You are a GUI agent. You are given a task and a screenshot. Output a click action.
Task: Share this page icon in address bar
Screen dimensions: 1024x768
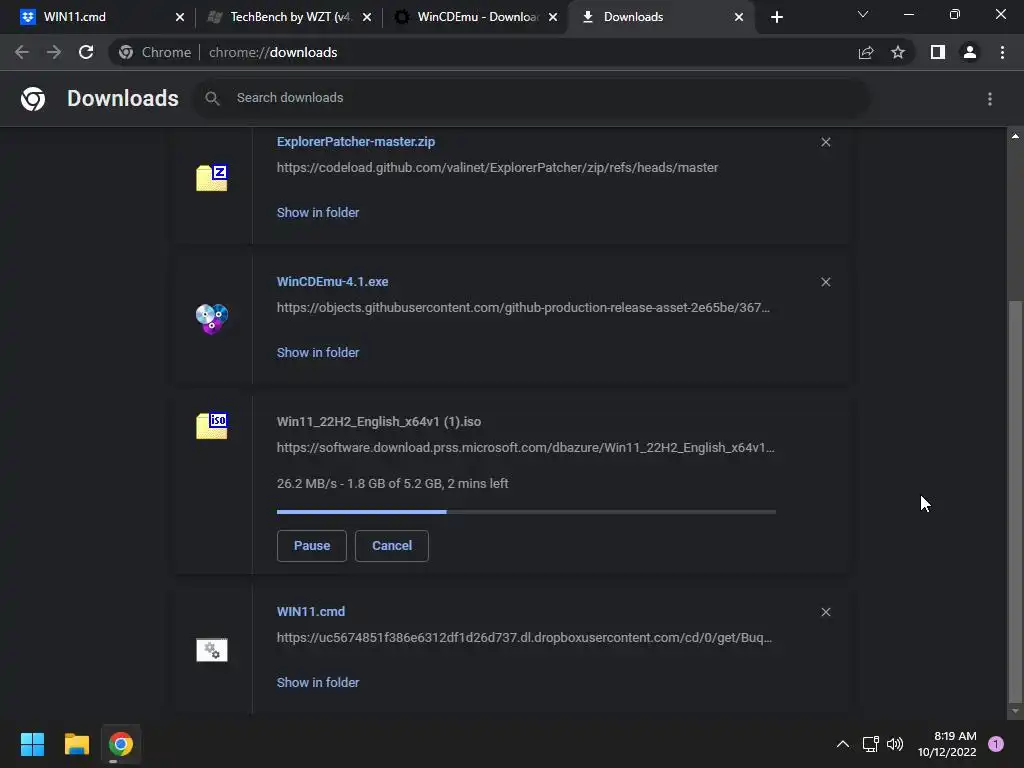pos(866,53)
